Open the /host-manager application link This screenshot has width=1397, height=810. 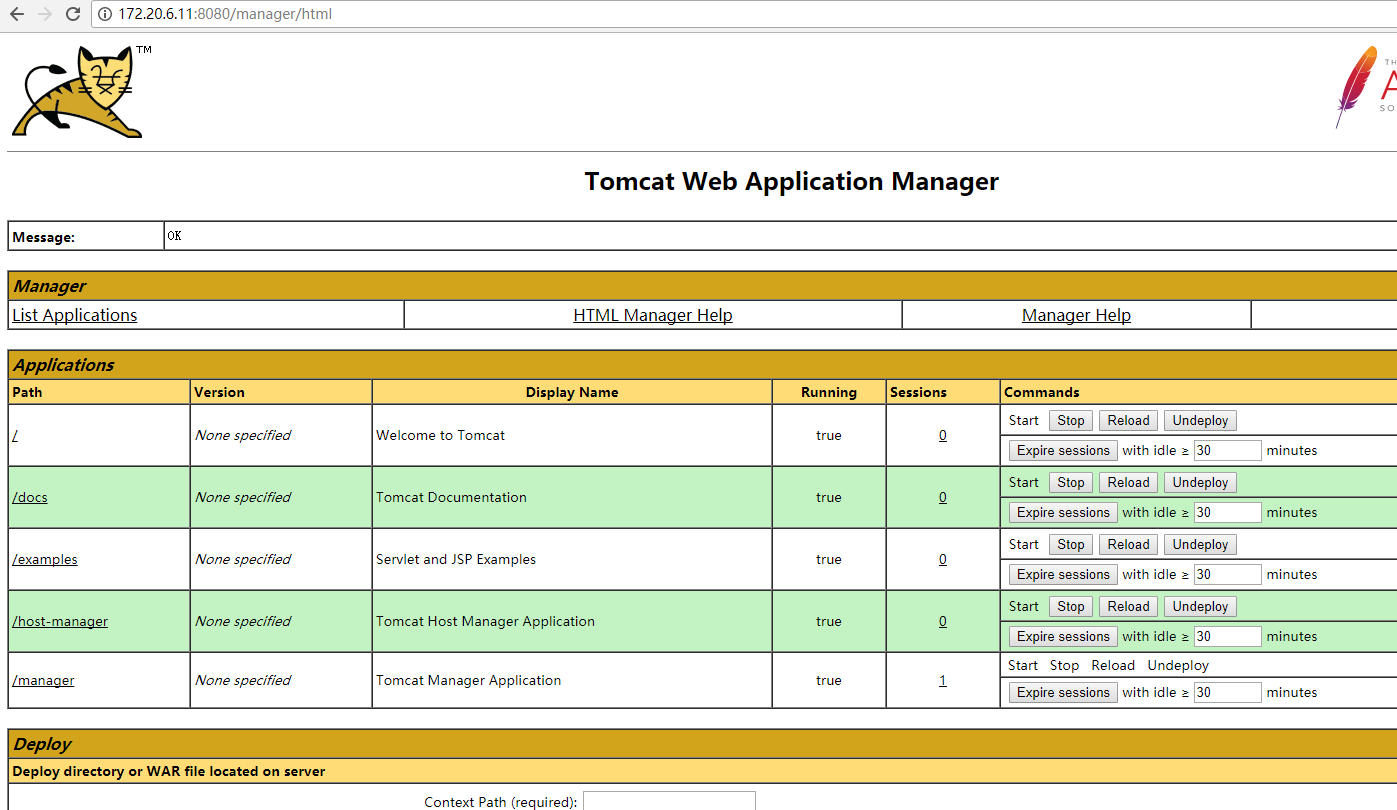pyautogui.click(x=60, y=621)
